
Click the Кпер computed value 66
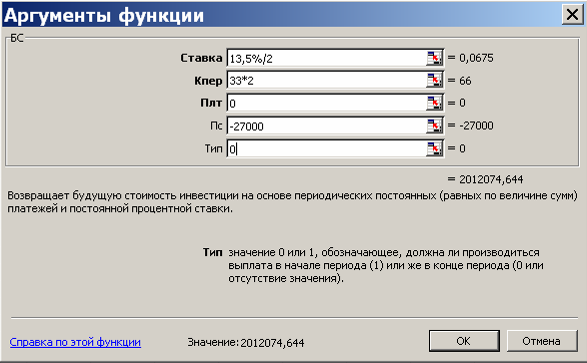(x=465, y=80)
